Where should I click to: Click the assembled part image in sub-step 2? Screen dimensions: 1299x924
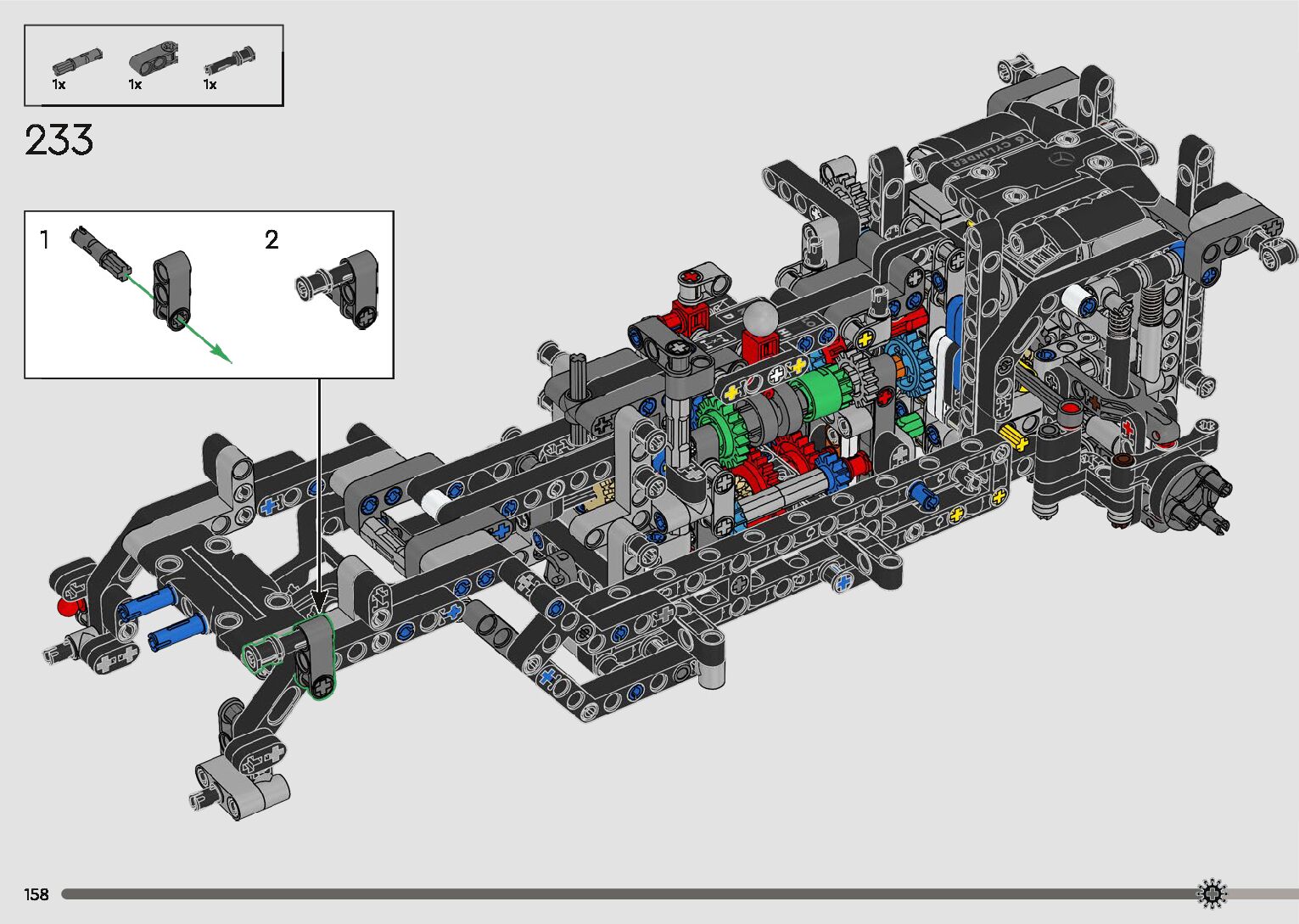(339, 287)
